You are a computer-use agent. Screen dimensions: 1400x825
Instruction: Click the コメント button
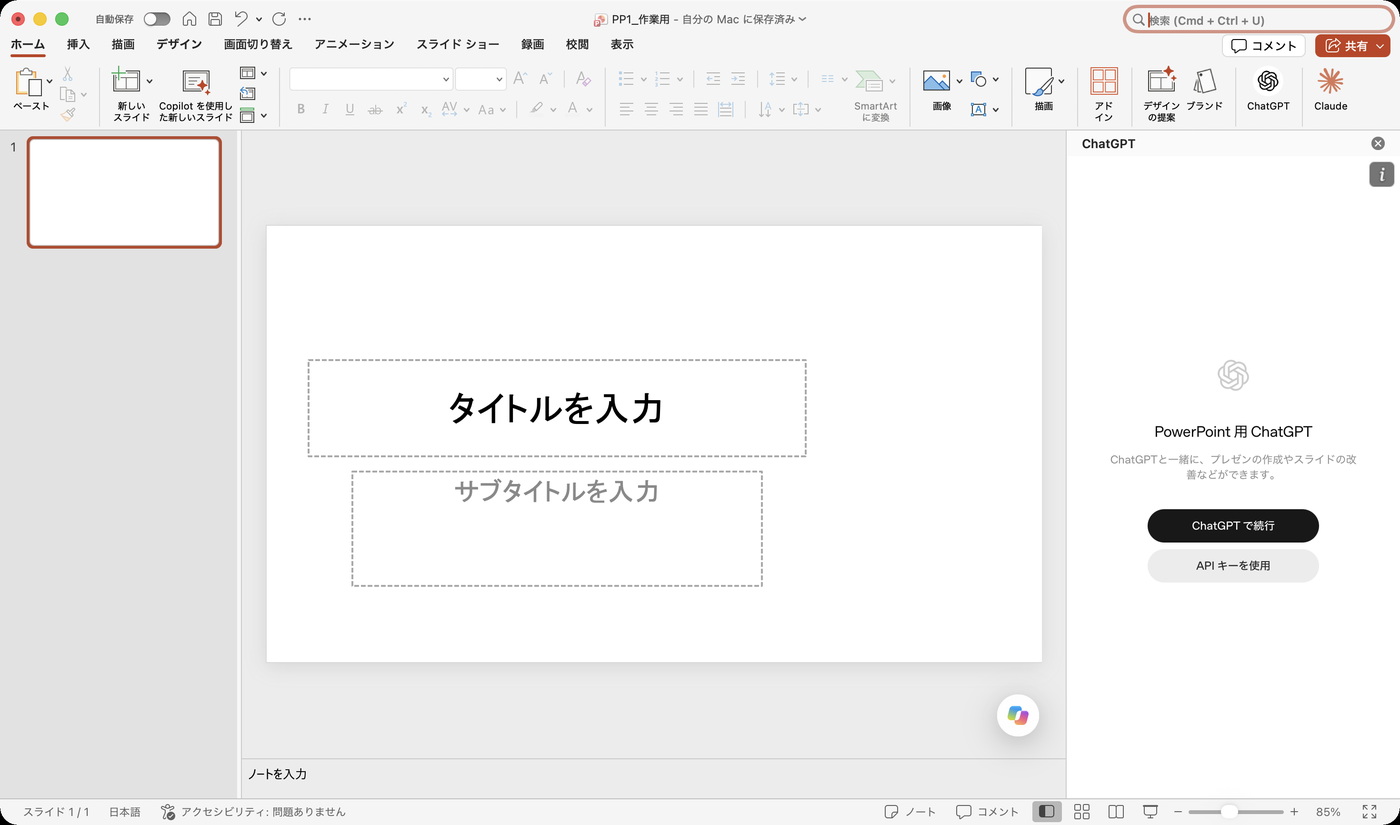[1264, 46]
